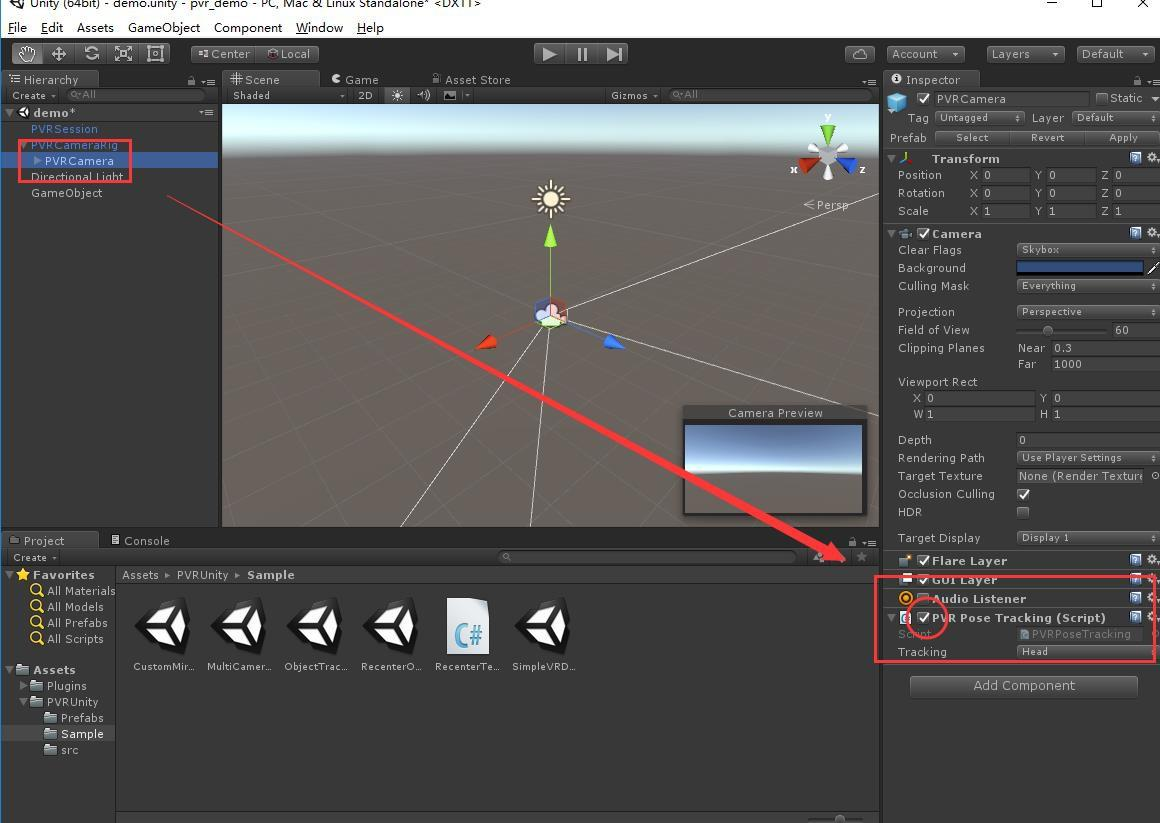Click the save search star icon
Screen dimensions: 1160x823
click(862, 557)
